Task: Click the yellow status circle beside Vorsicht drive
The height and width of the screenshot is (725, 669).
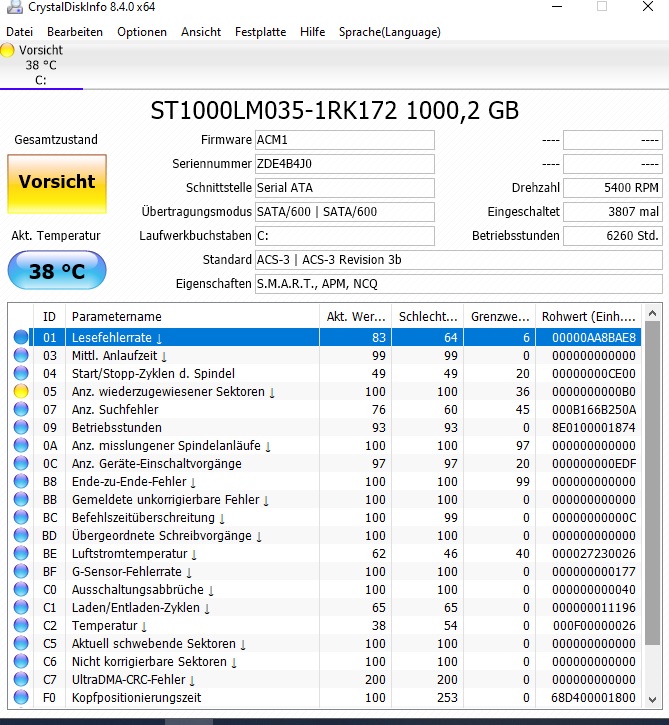Action: pyautogui.click(x=7, y=50)
